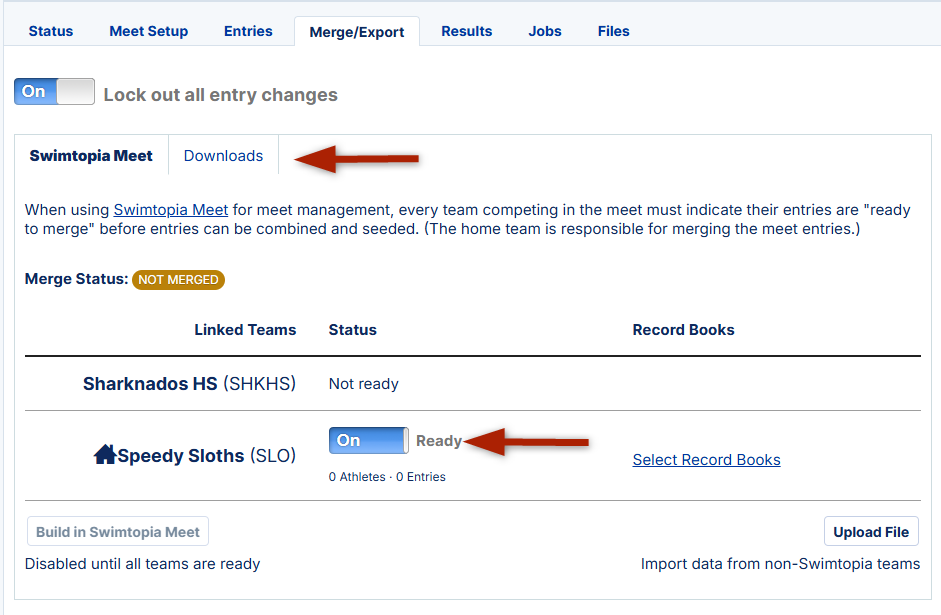Select the Swimtopia Meet sub-tab

(91, 156)
